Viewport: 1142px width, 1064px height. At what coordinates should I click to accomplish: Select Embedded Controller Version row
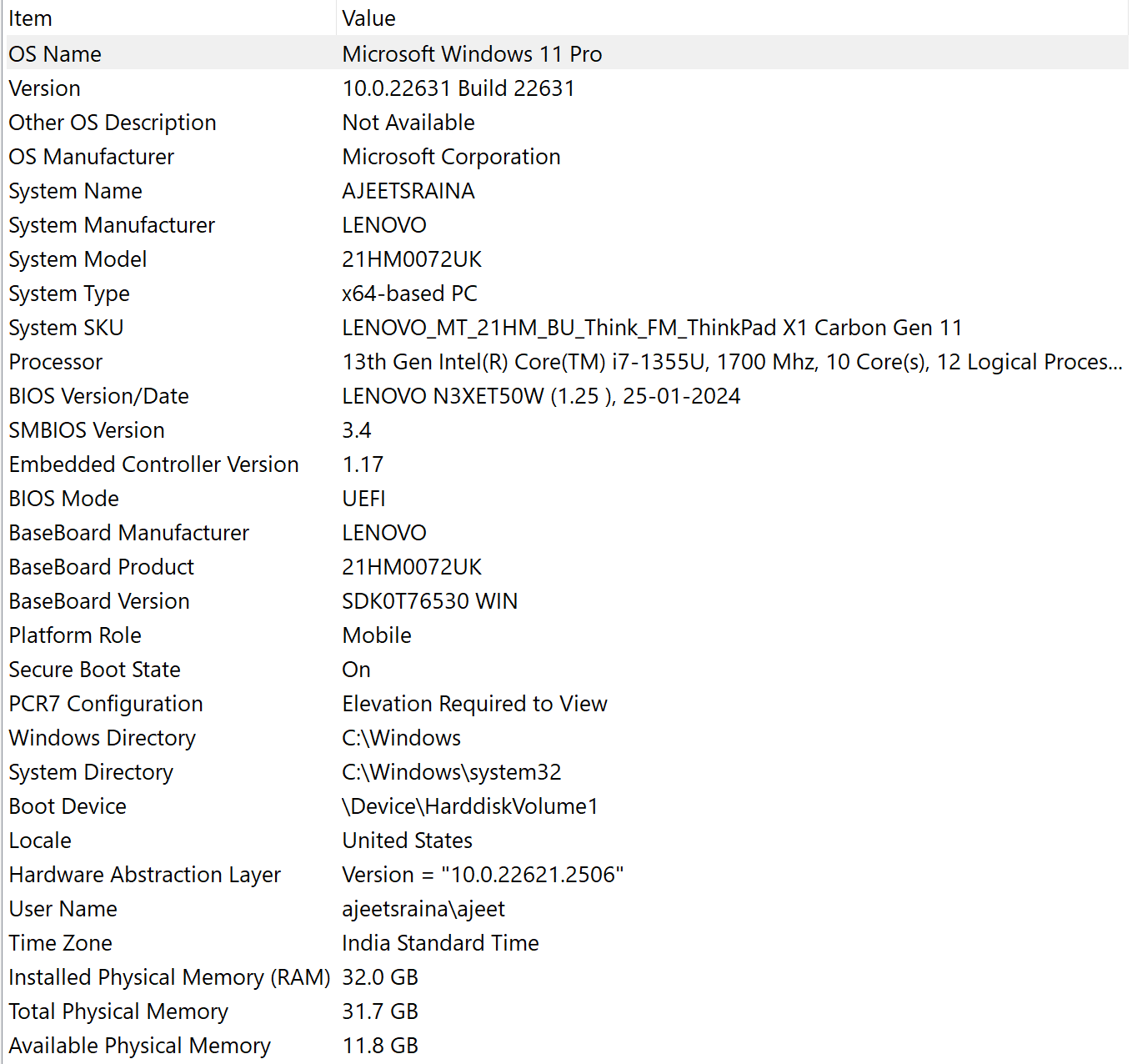click(x=568, y=464)
